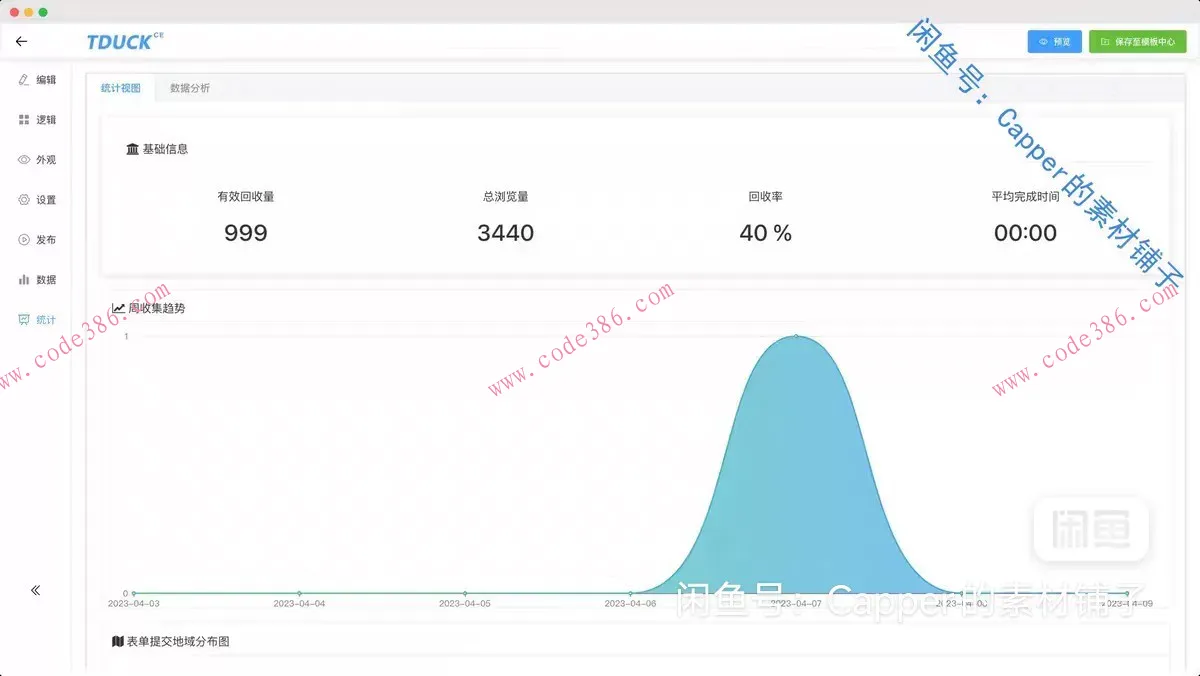This screenshot has width=1200, height=676.
Task: Click the 预览 preview button
Action: pyautogui.click(x=1054, y=42)
